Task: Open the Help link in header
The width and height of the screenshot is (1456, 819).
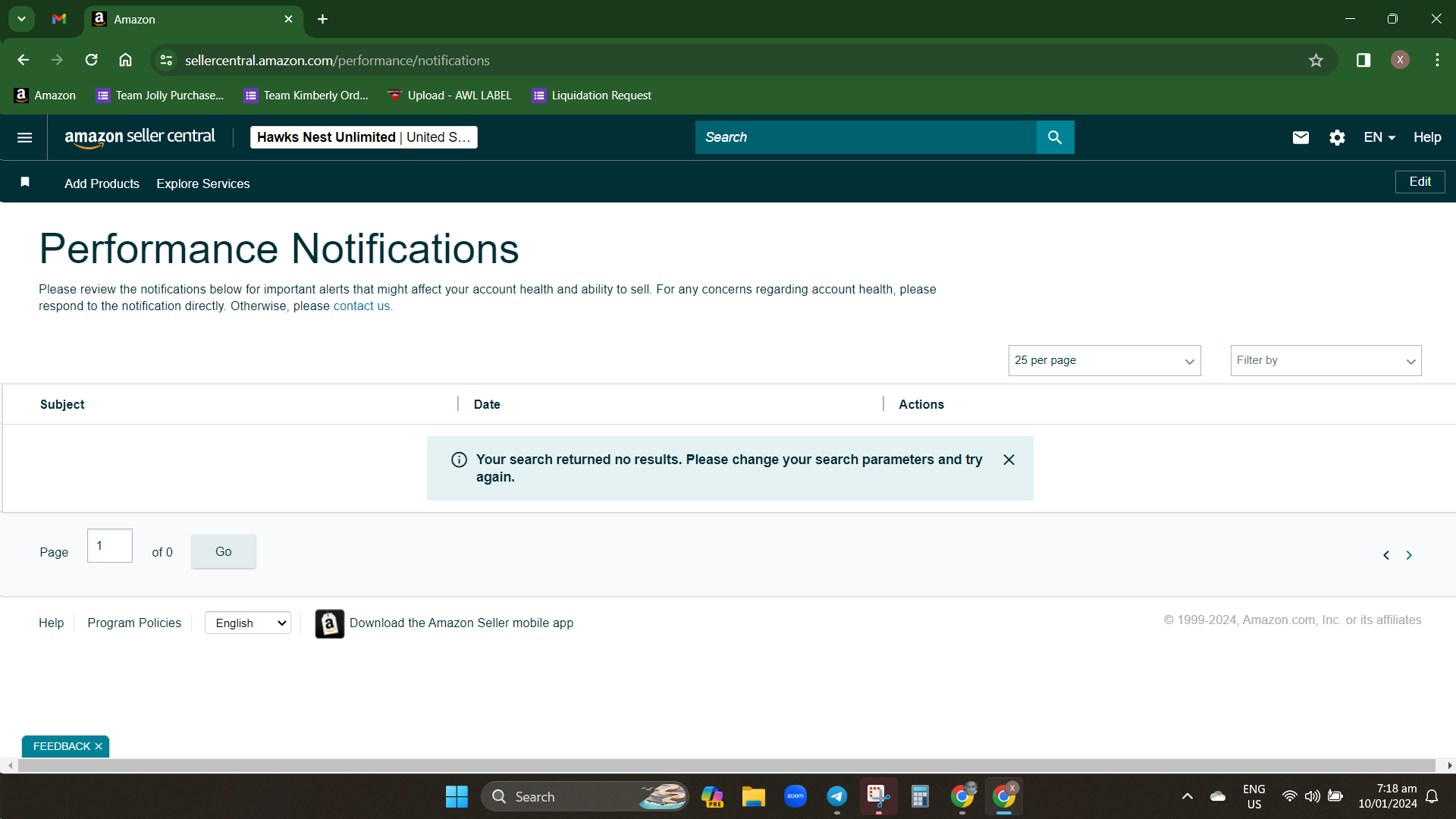Action: coord(1427,137)
